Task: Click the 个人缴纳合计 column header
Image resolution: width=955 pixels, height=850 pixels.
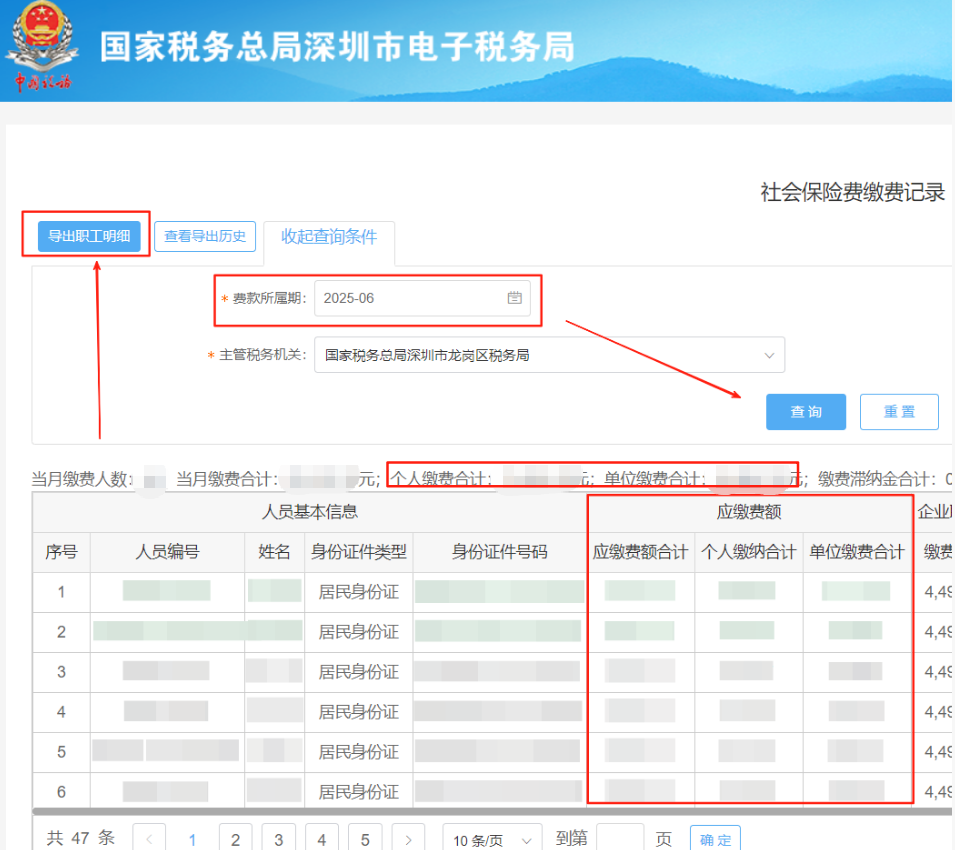Action: pyautogui.click(x=749, y=552)
